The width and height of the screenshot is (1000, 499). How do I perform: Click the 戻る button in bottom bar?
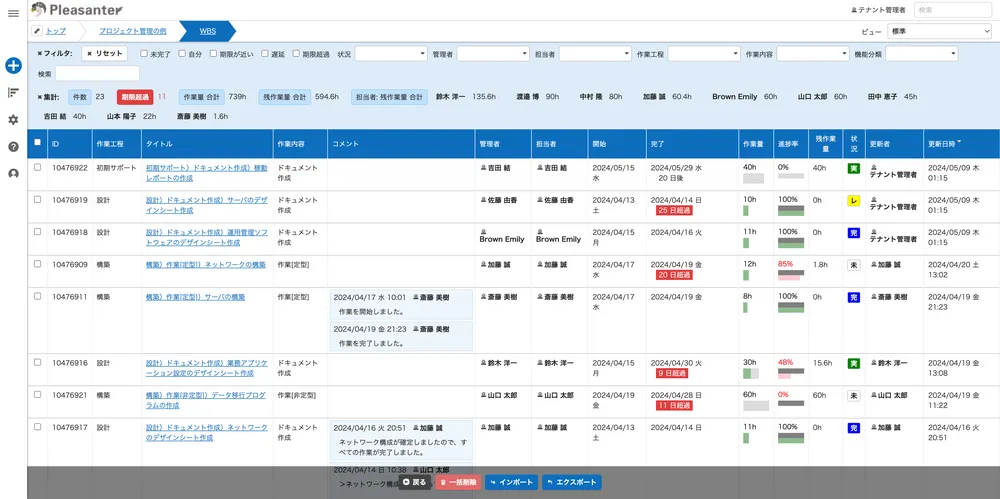415,482
